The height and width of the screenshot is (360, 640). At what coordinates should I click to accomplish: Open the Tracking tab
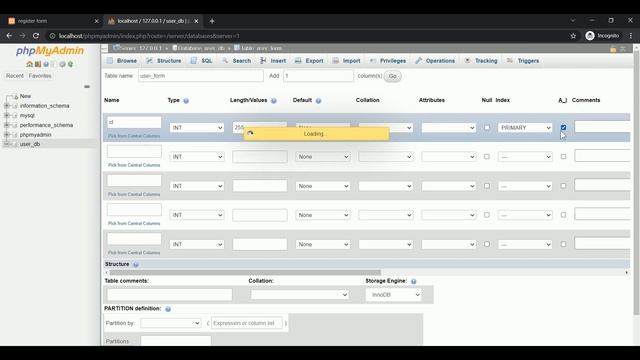click(481, 61)
